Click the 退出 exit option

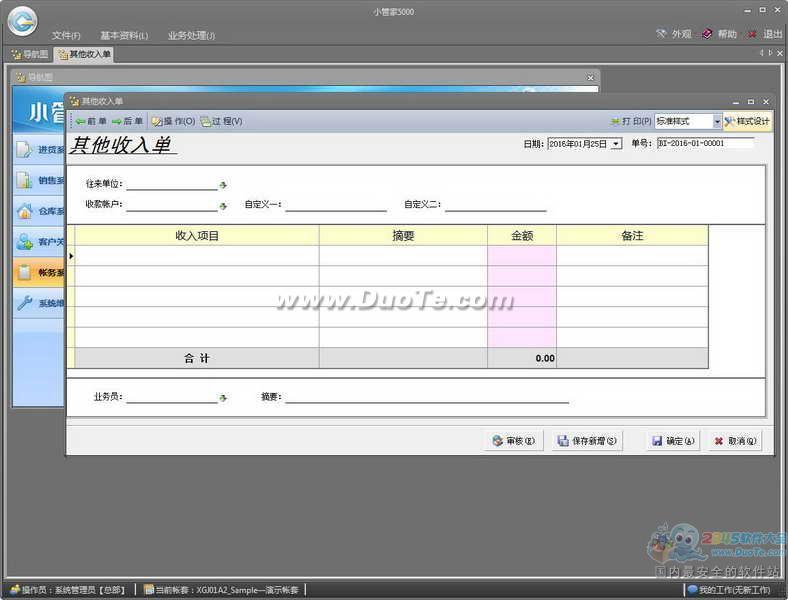765,34
